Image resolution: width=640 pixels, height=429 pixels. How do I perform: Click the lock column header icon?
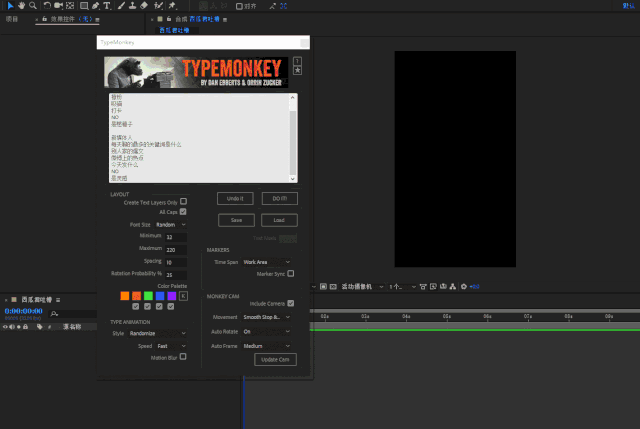tap(26, 327)
